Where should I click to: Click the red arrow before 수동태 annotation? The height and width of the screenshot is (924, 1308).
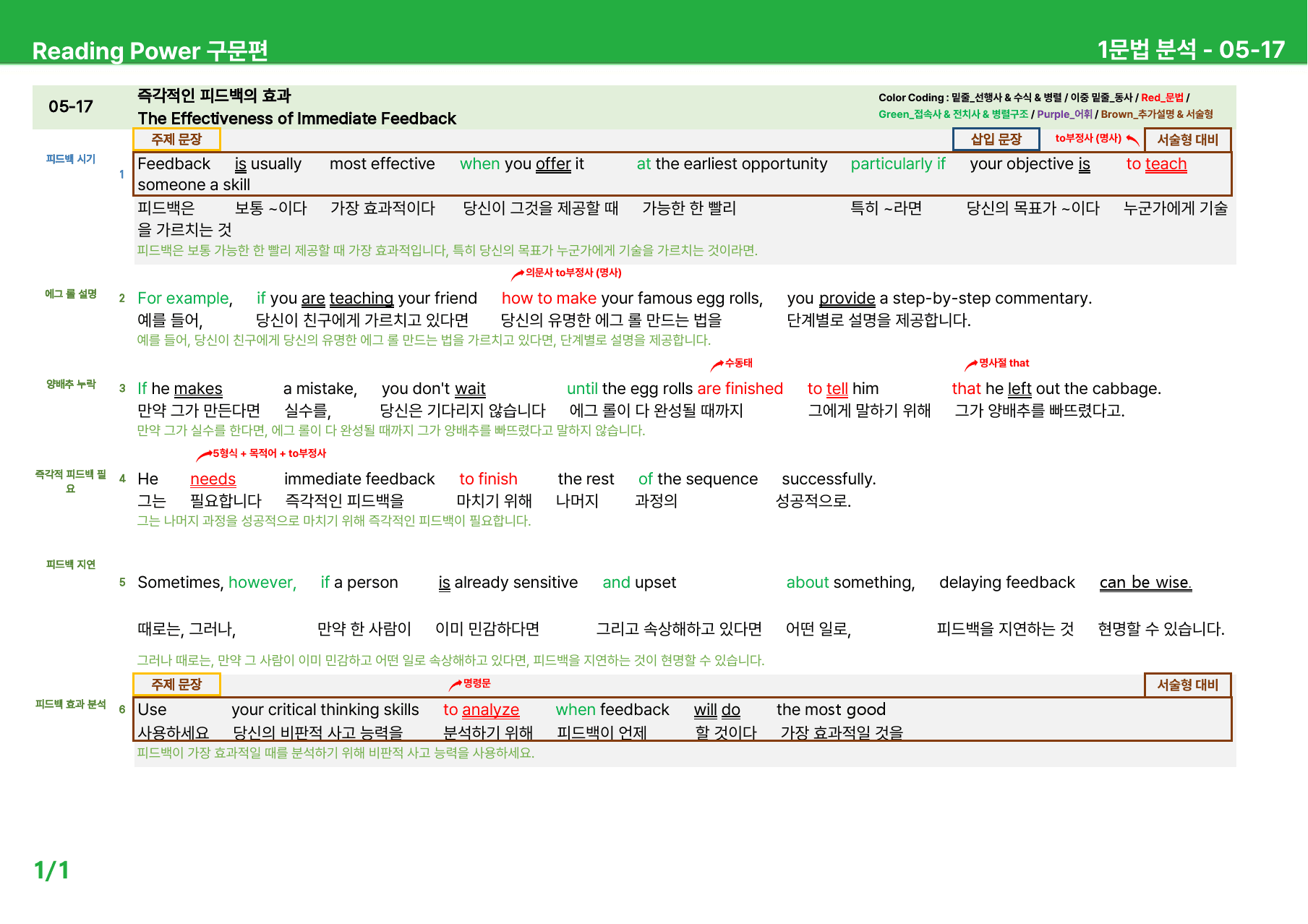coord(717,364)
